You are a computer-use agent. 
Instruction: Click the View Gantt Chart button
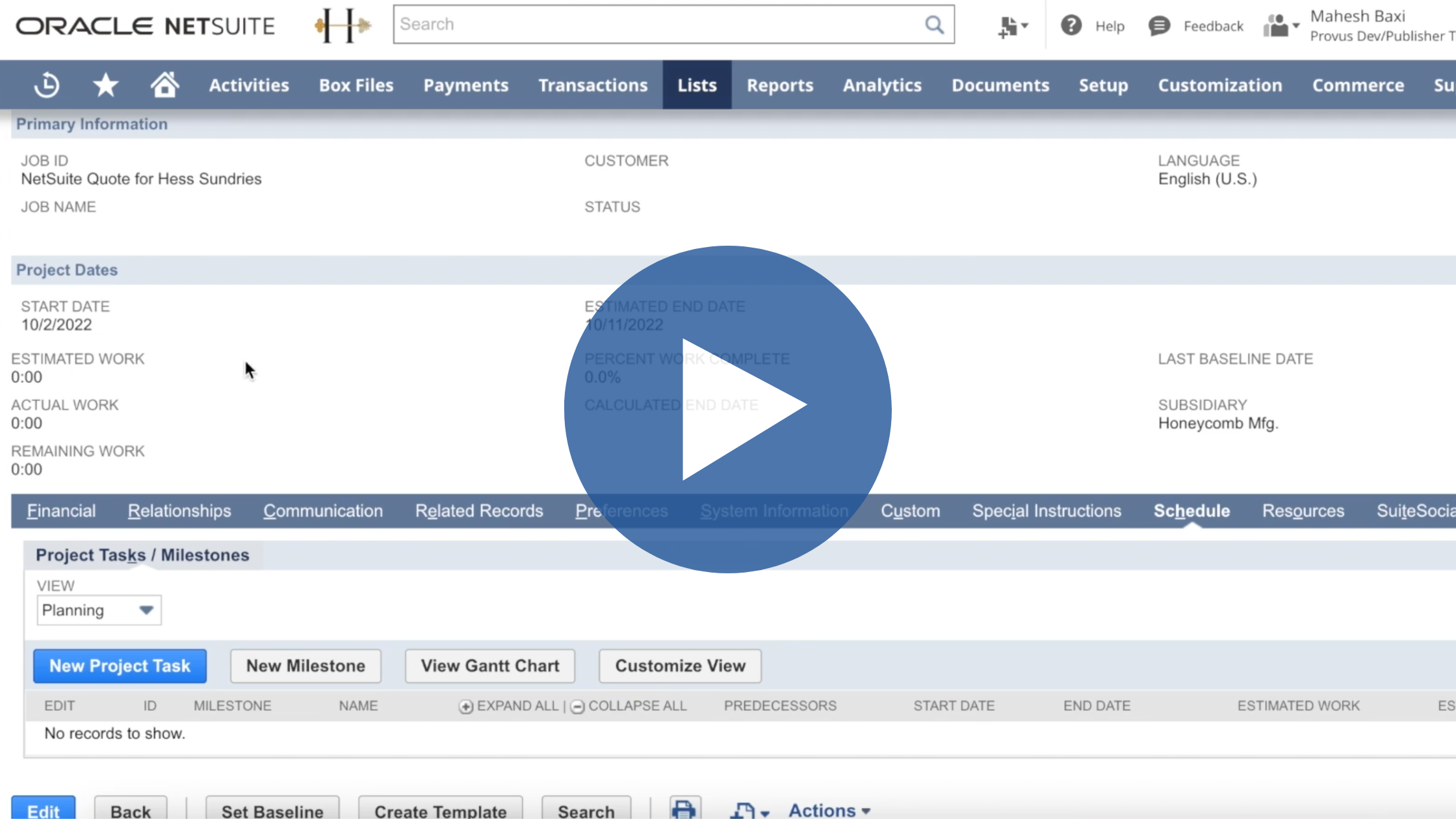point(490,666)
